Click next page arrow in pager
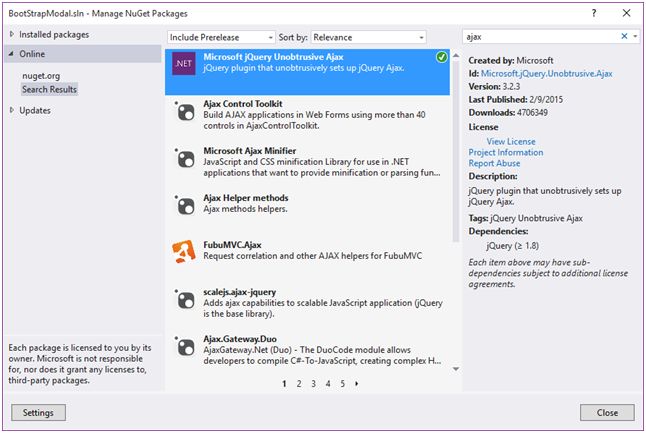Viewport: 646px width, 433px height. [x=357, y=384]
